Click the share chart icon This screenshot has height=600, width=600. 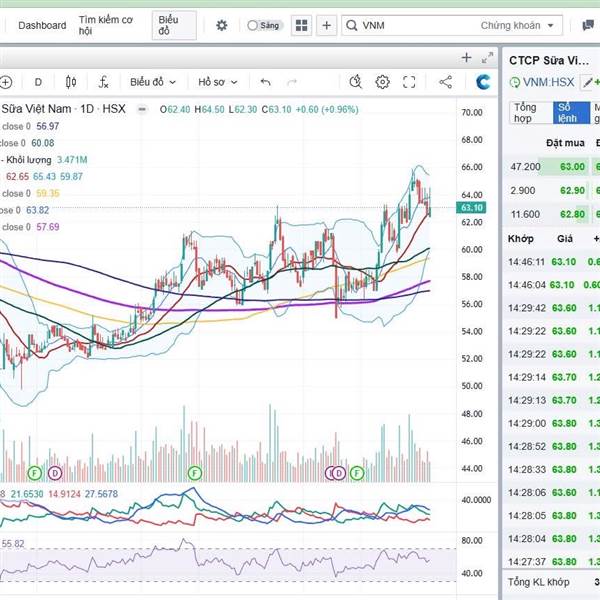tap(445, 82)
